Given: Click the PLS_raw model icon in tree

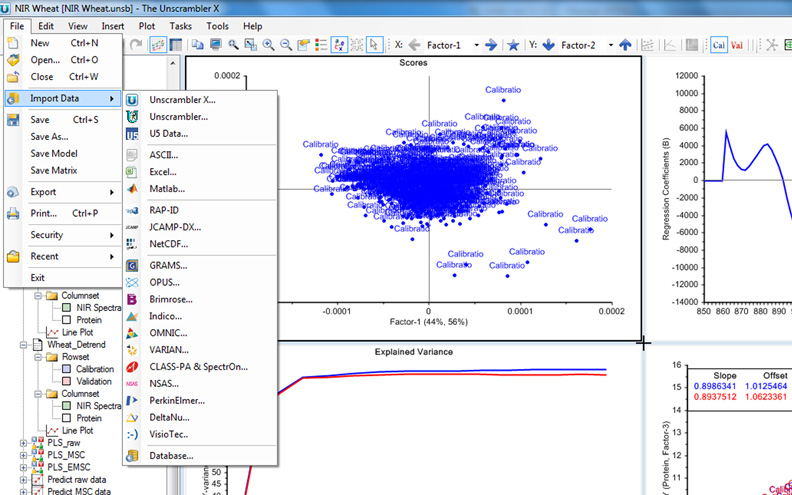Looking at the screenshot, I should point(37,443).
